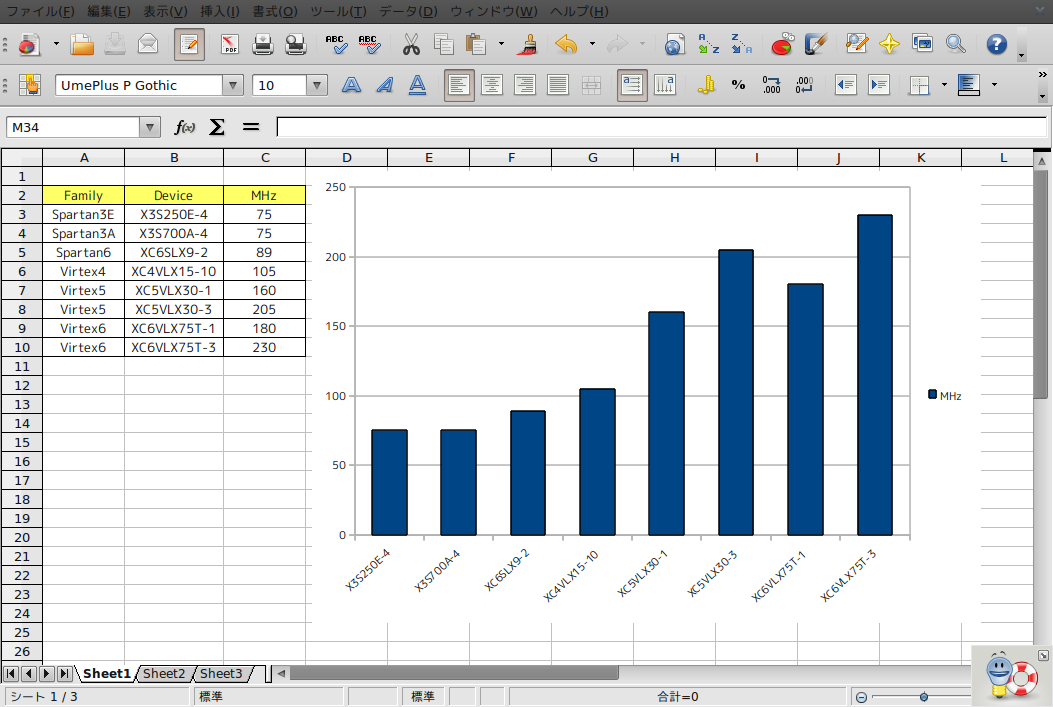Expand the font size dropdown

[x=317, y=85]
